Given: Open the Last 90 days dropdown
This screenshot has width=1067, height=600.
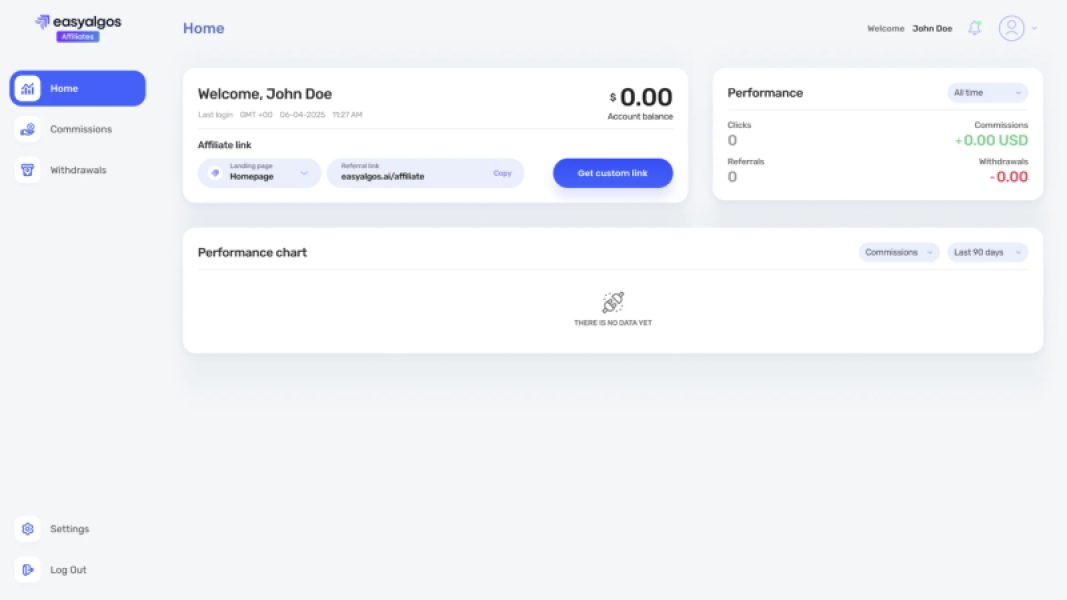Looking at the screenshot, I should coord(987,252).
